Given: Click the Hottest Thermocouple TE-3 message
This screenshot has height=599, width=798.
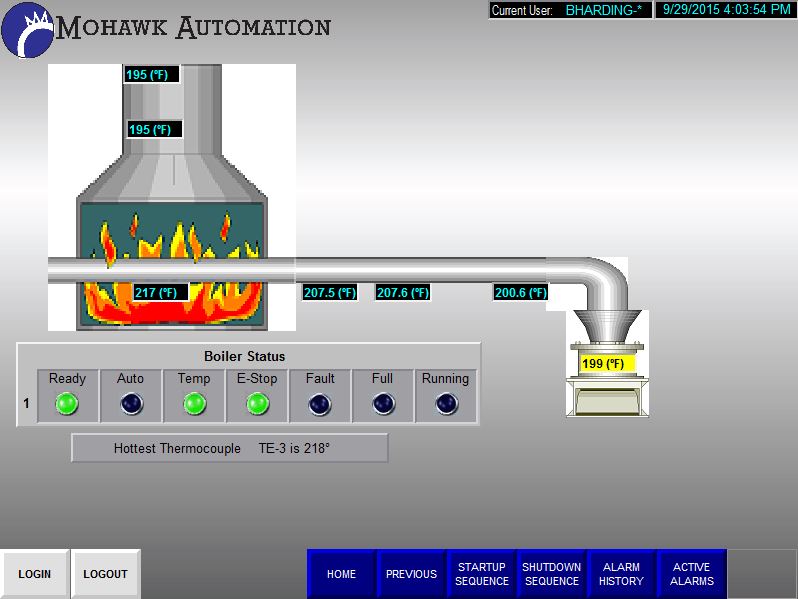Looking at the screenshot, I should tap(230, 448).
